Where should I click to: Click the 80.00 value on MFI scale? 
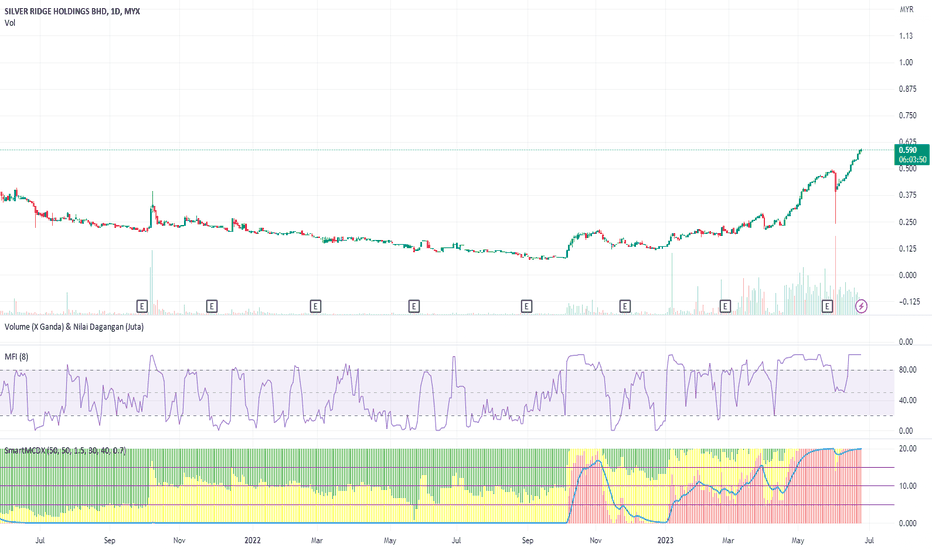pos(908,369)
